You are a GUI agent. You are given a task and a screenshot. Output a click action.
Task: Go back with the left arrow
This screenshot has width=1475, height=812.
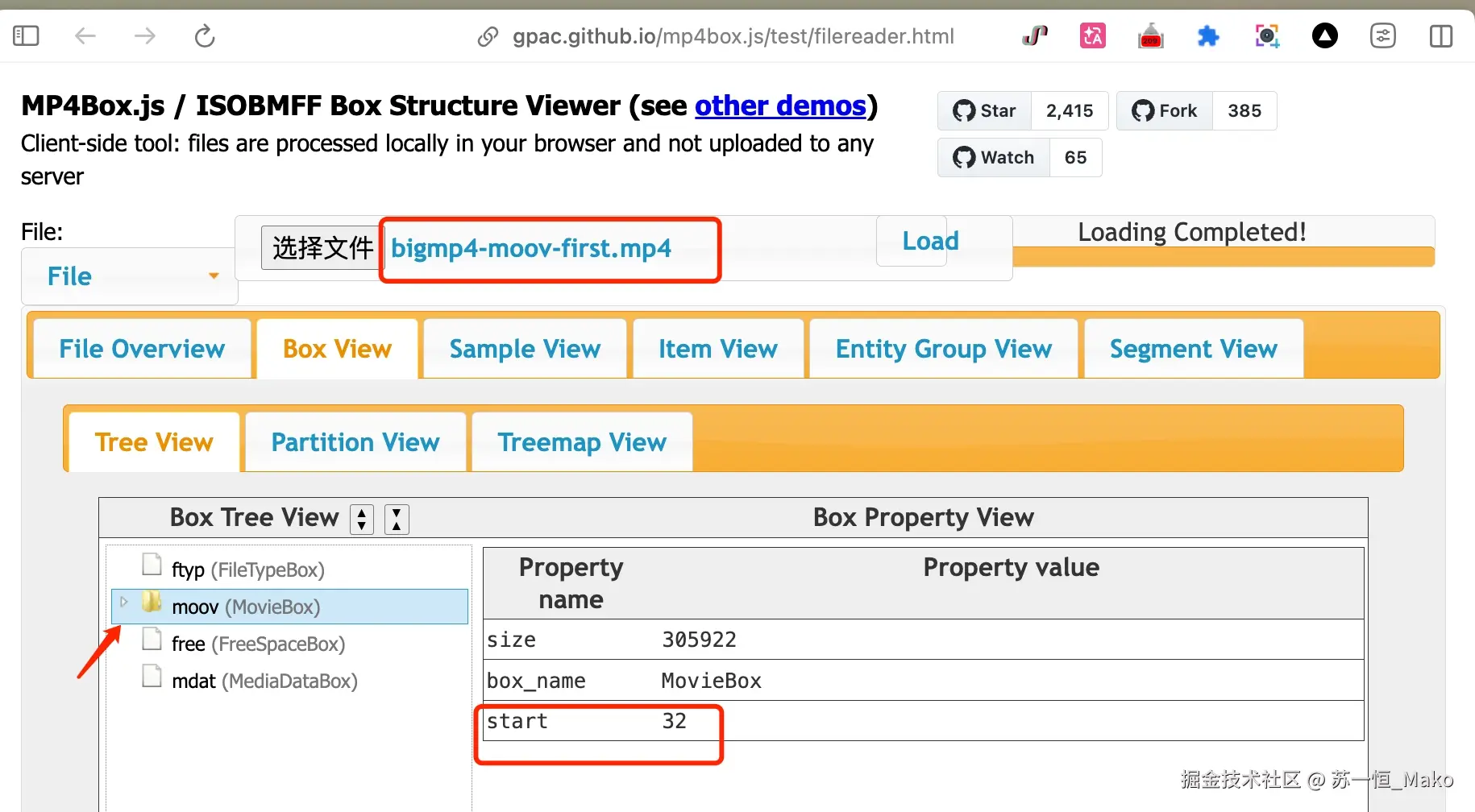[x=85, y=35]
